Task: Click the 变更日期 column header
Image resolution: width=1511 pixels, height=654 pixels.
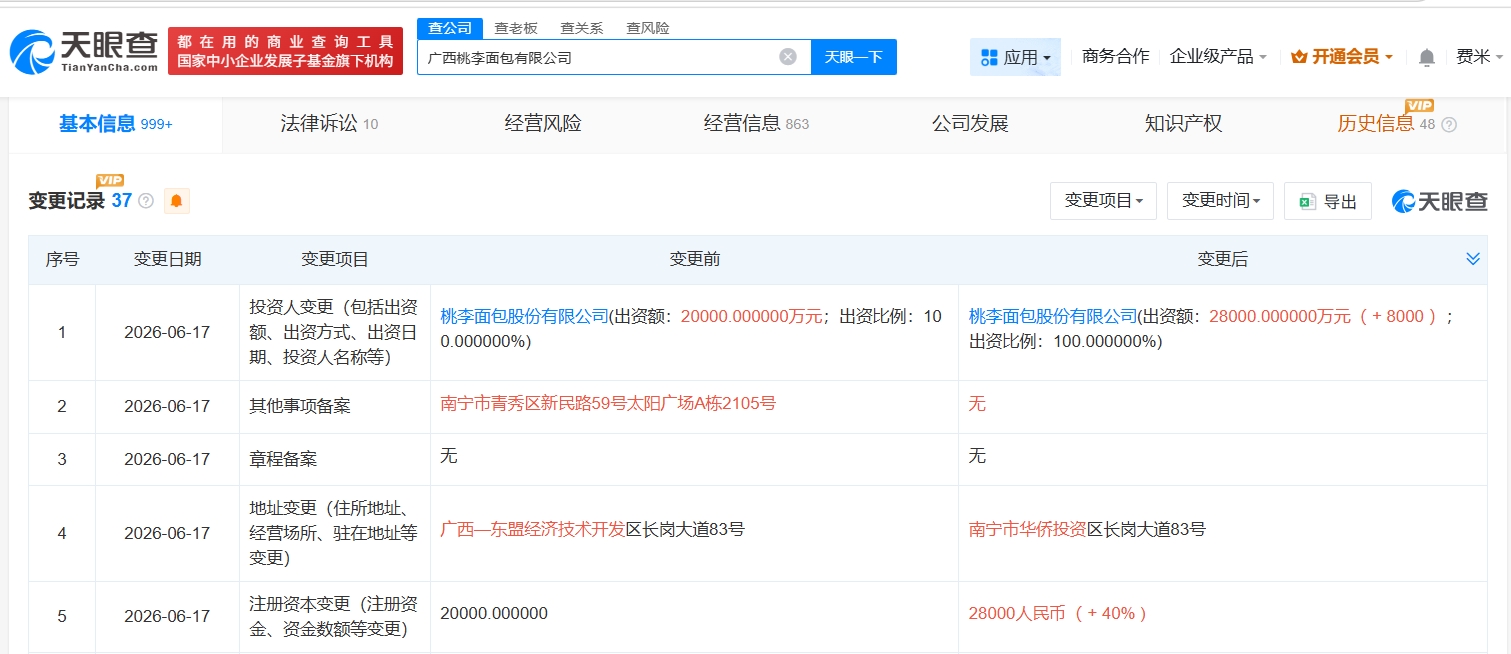Action: (168, 259)
